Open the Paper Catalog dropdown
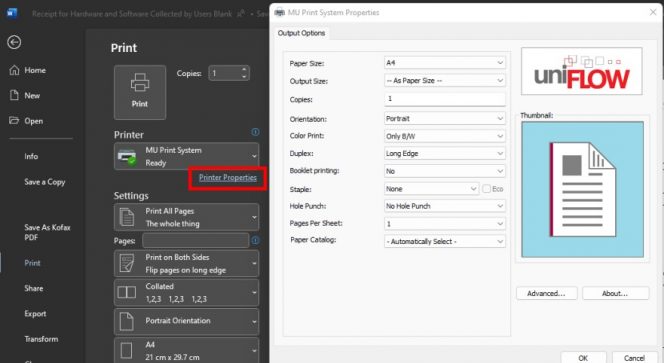The width and height of the screenshot is (664, 363). point(445,241)
